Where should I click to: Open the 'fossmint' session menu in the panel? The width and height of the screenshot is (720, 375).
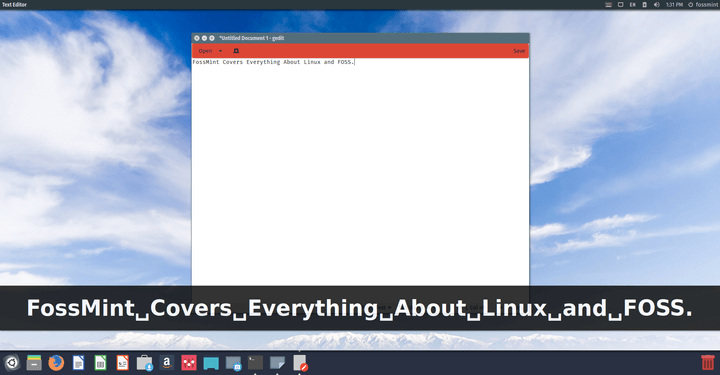point(703,5)
